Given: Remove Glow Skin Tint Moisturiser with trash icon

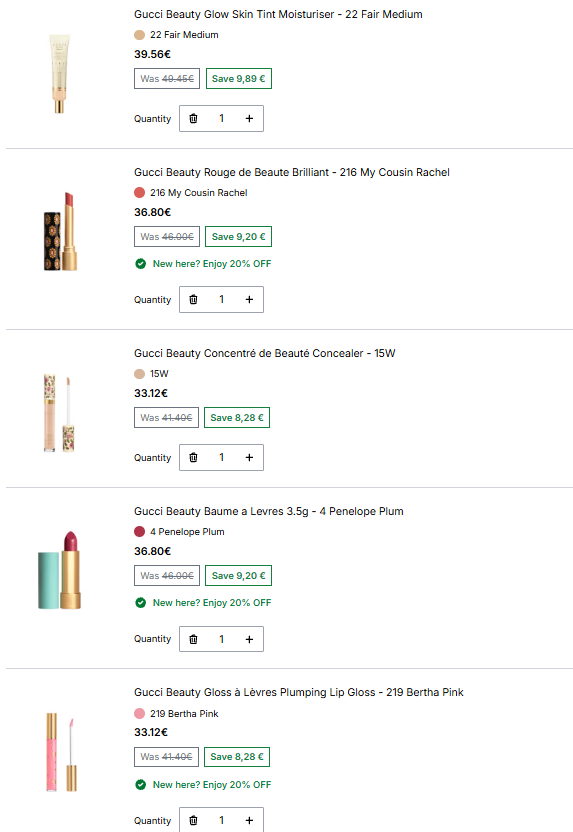Looking at the screenshot, I should click(194, 118).
